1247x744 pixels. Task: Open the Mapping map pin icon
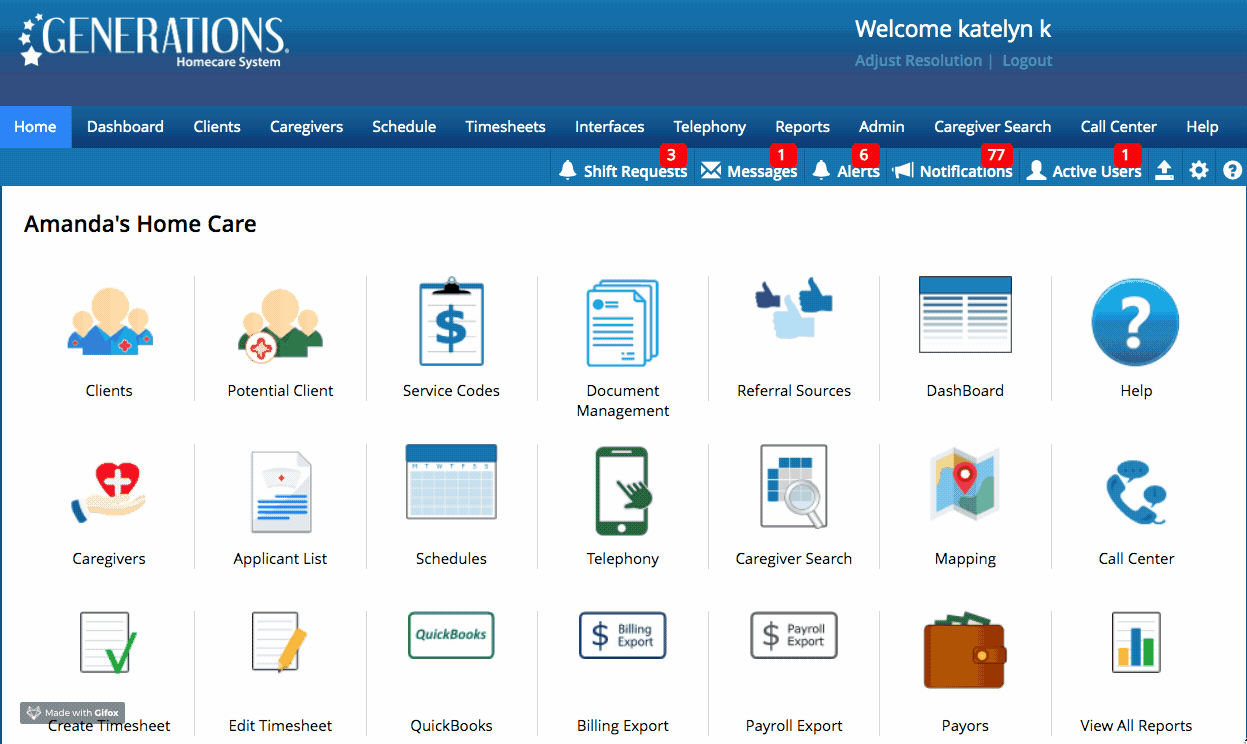pos(965,485)
